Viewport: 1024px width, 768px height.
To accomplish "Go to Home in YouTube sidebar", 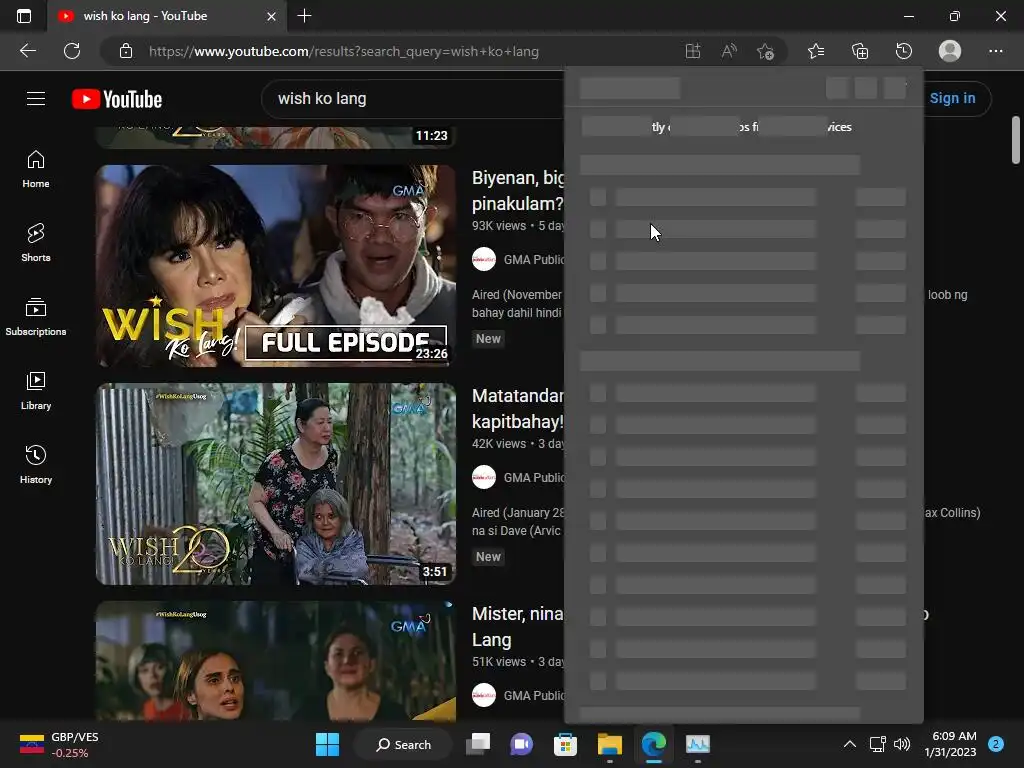I will 36,169.
